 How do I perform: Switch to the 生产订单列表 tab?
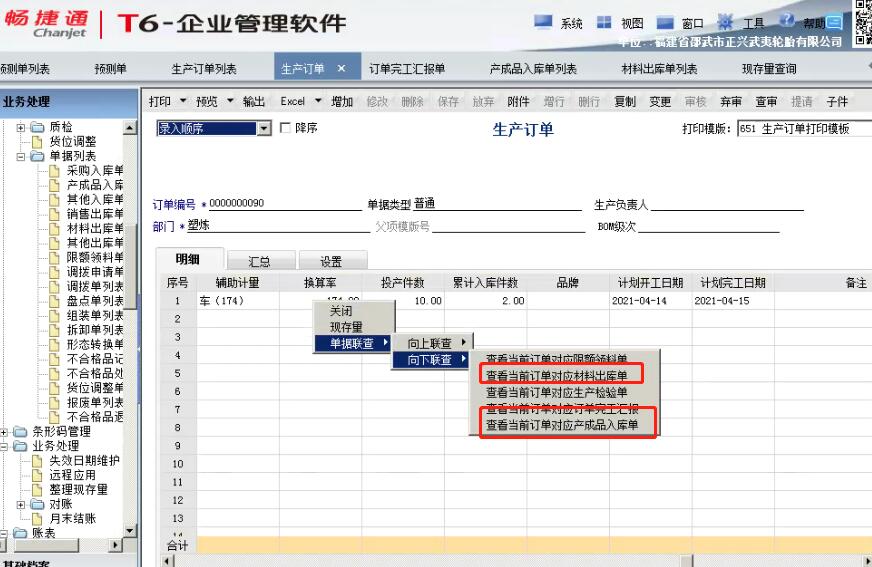(204, 69)
